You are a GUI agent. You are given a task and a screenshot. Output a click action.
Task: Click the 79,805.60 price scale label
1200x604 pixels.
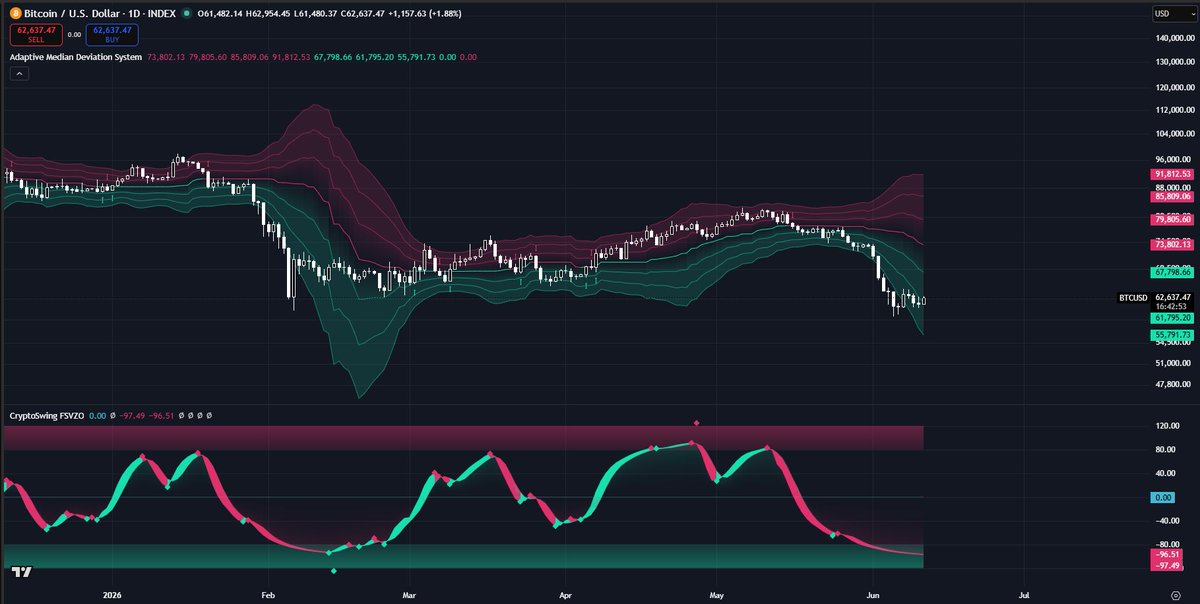(1172, 219)
